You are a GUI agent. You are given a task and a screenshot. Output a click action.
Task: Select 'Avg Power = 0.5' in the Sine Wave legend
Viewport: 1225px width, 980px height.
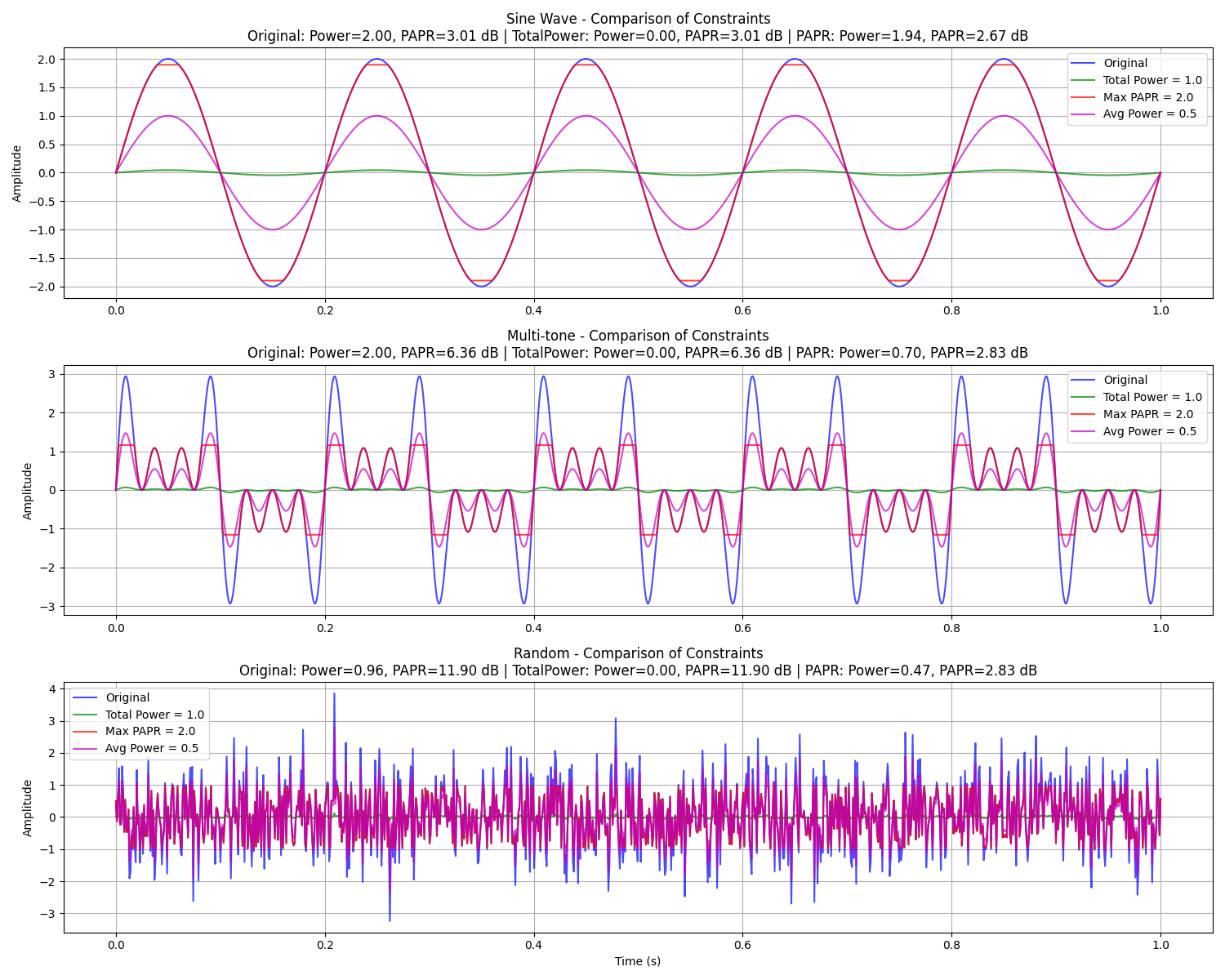[x=1150, y=114]
